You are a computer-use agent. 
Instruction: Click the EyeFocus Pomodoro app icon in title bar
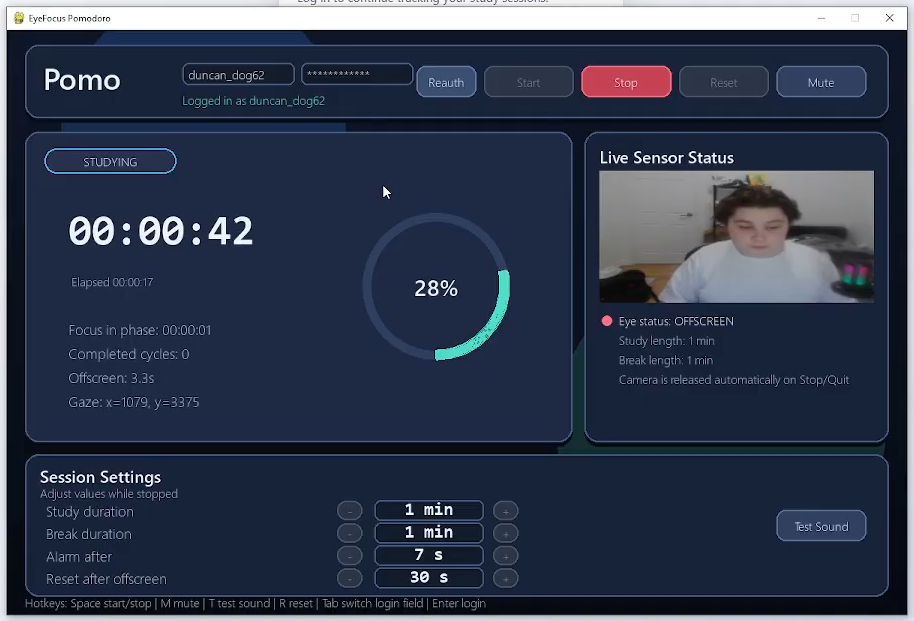(x=19, y=18)
